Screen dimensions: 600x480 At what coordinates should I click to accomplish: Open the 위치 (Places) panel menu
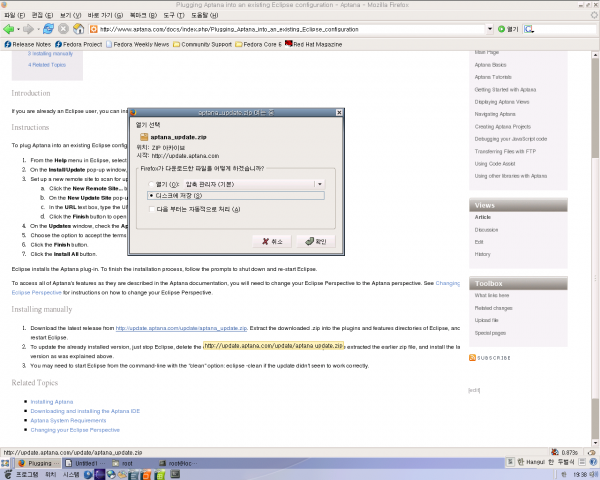click(51, 475)
